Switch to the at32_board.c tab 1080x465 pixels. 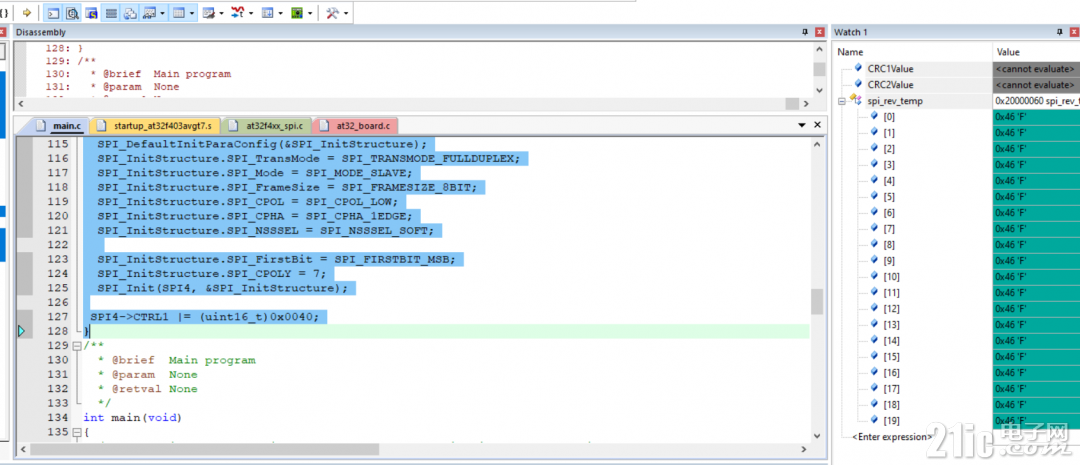pos(355,126)
